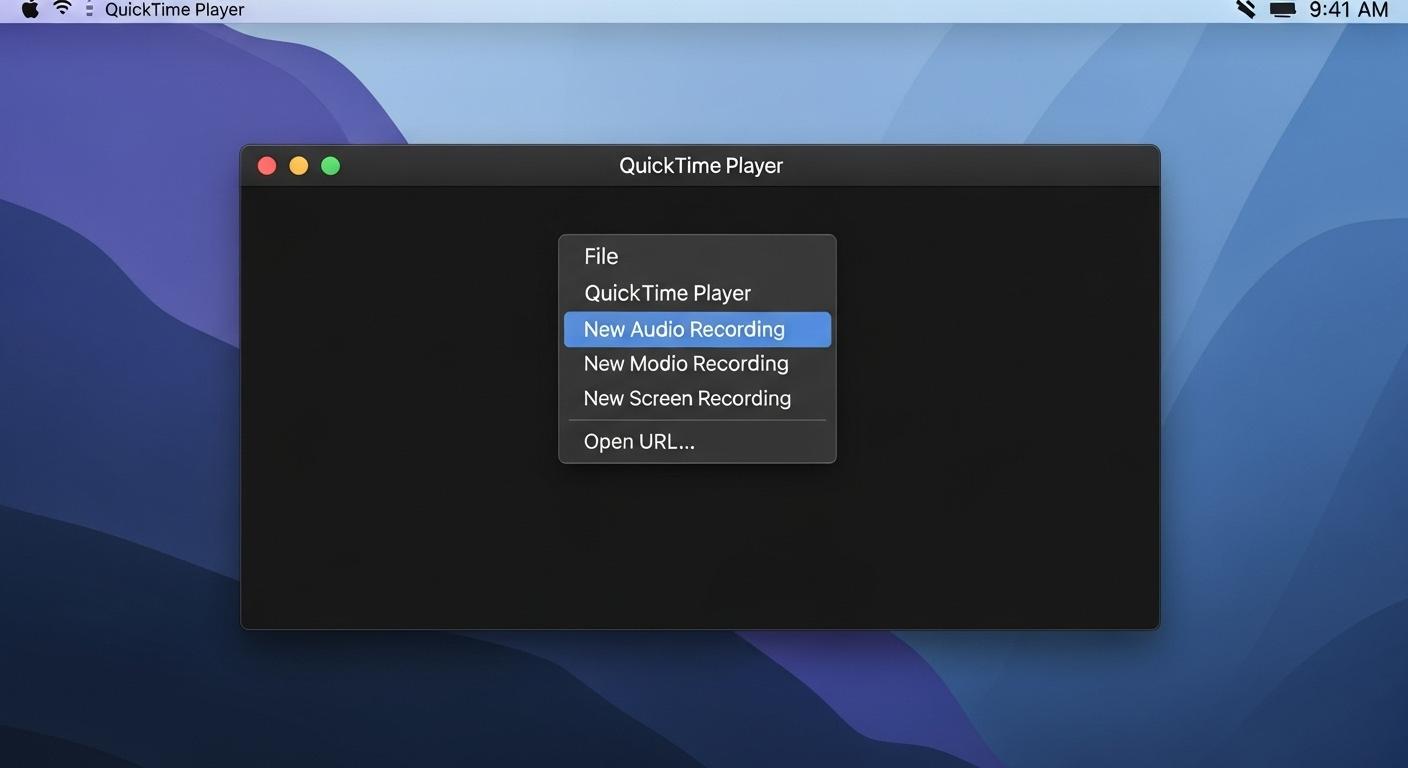1408x768 pixels.
Task: Click the slashed icon left of battery
Action: pyautogui.click(x=1246, y=10)
